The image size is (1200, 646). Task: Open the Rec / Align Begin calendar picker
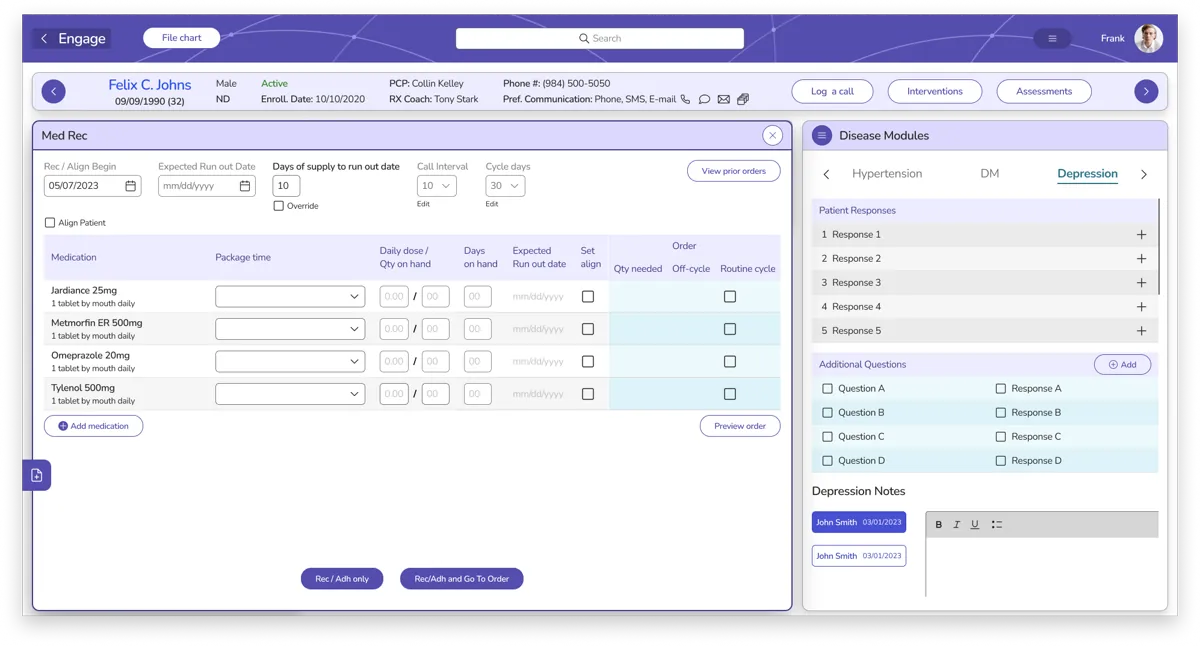(x=130, y=186)
